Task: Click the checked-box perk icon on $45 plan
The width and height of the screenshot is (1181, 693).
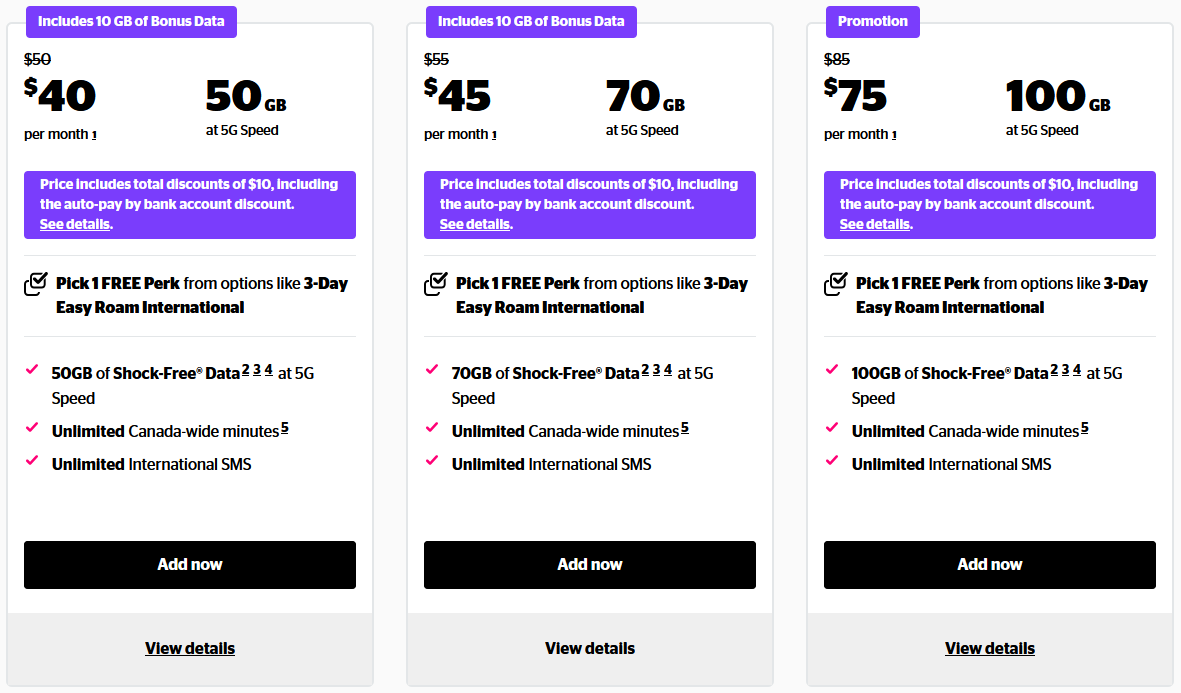Action: [x=435, y=284]
